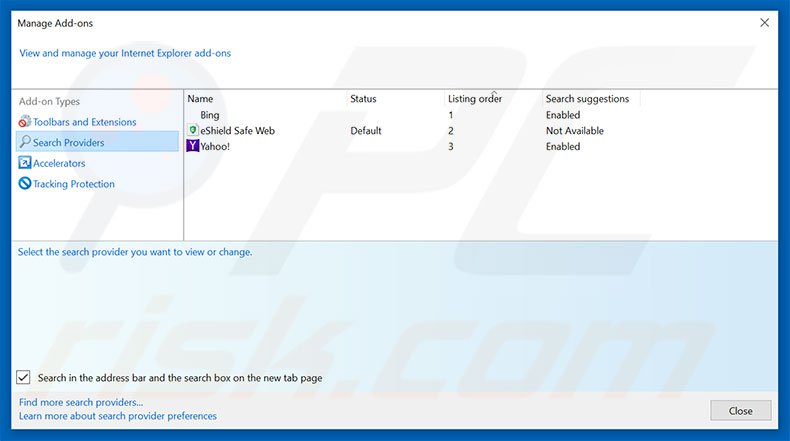Sort by the Listing order column header
The image size is (790, 441).
475,99
